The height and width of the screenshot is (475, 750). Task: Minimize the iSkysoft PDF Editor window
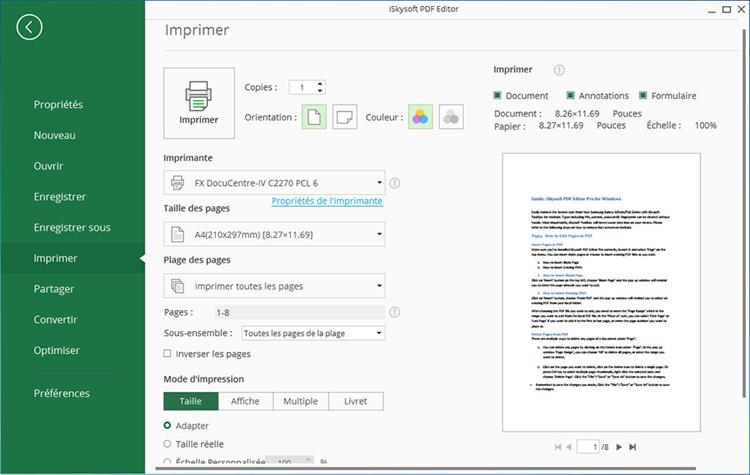click(x=711, y=9)
